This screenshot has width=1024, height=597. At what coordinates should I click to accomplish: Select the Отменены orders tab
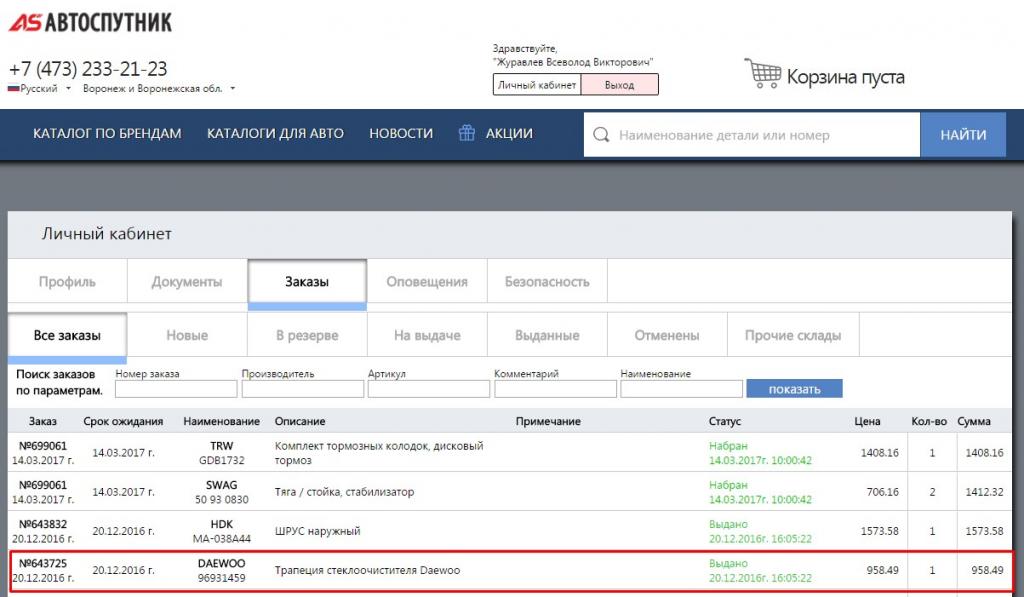click(667, 336)
